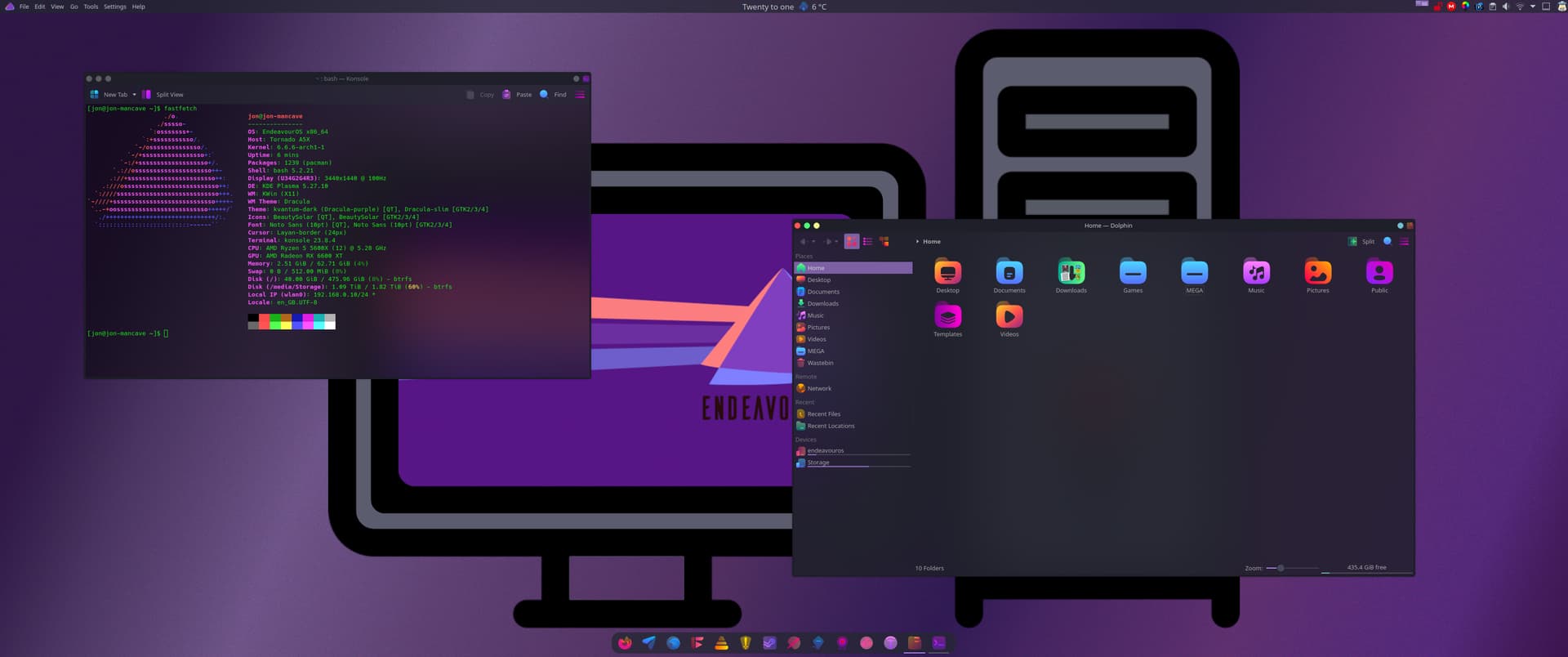Switch Dolphin to details tree view
Image resolution: width=1568 pixels, height=657 pixels.
(884, 241)
